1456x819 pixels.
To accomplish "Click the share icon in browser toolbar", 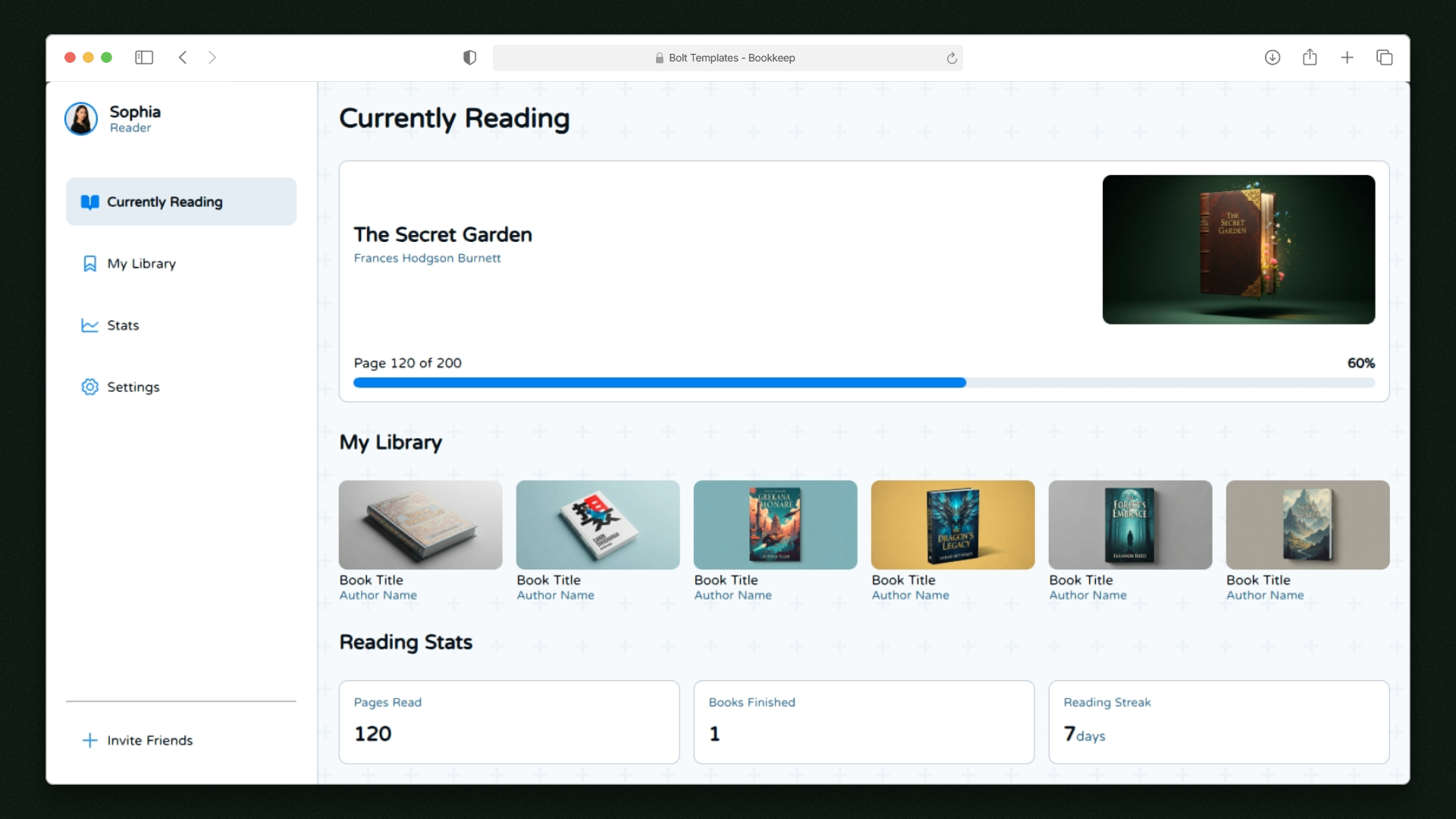I will point(1310,58).
